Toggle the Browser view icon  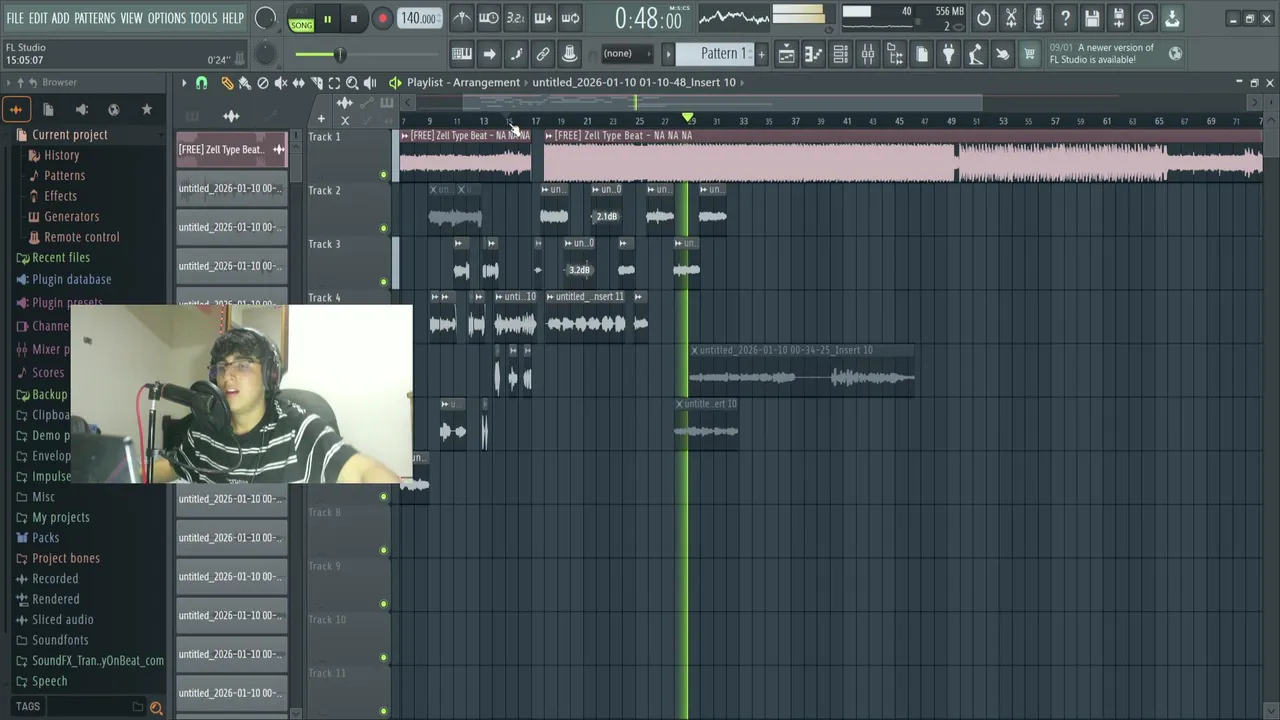coord(895,54)
